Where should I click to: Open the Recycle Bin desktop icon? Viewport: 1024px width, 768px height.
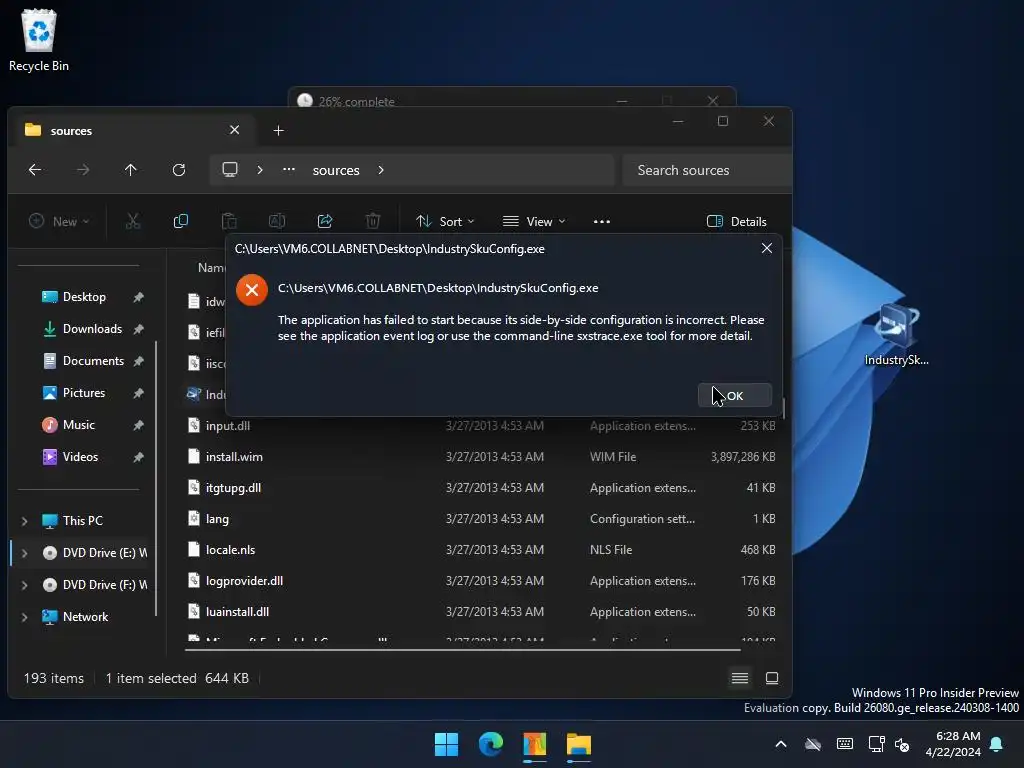[x=39, y=40]
